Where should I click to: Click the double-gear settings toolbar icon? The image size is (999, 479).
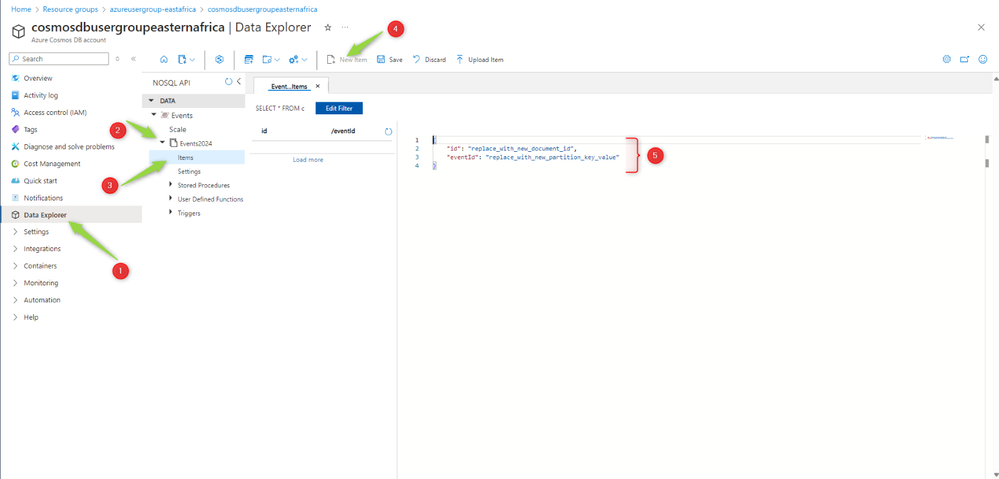coord(294,59)
